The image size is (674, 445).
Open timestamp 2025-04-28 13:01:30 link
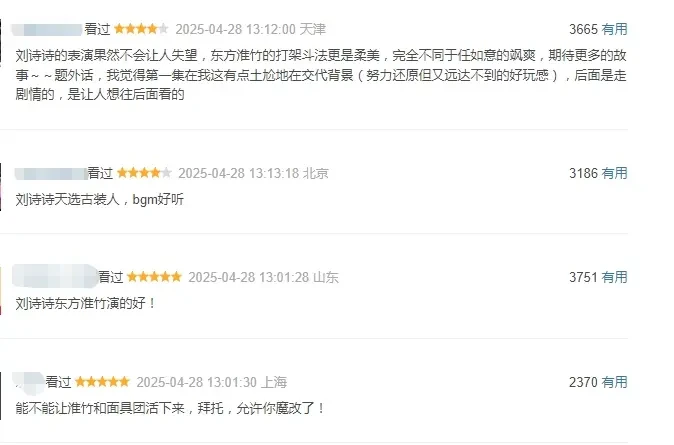coord(196,382)
